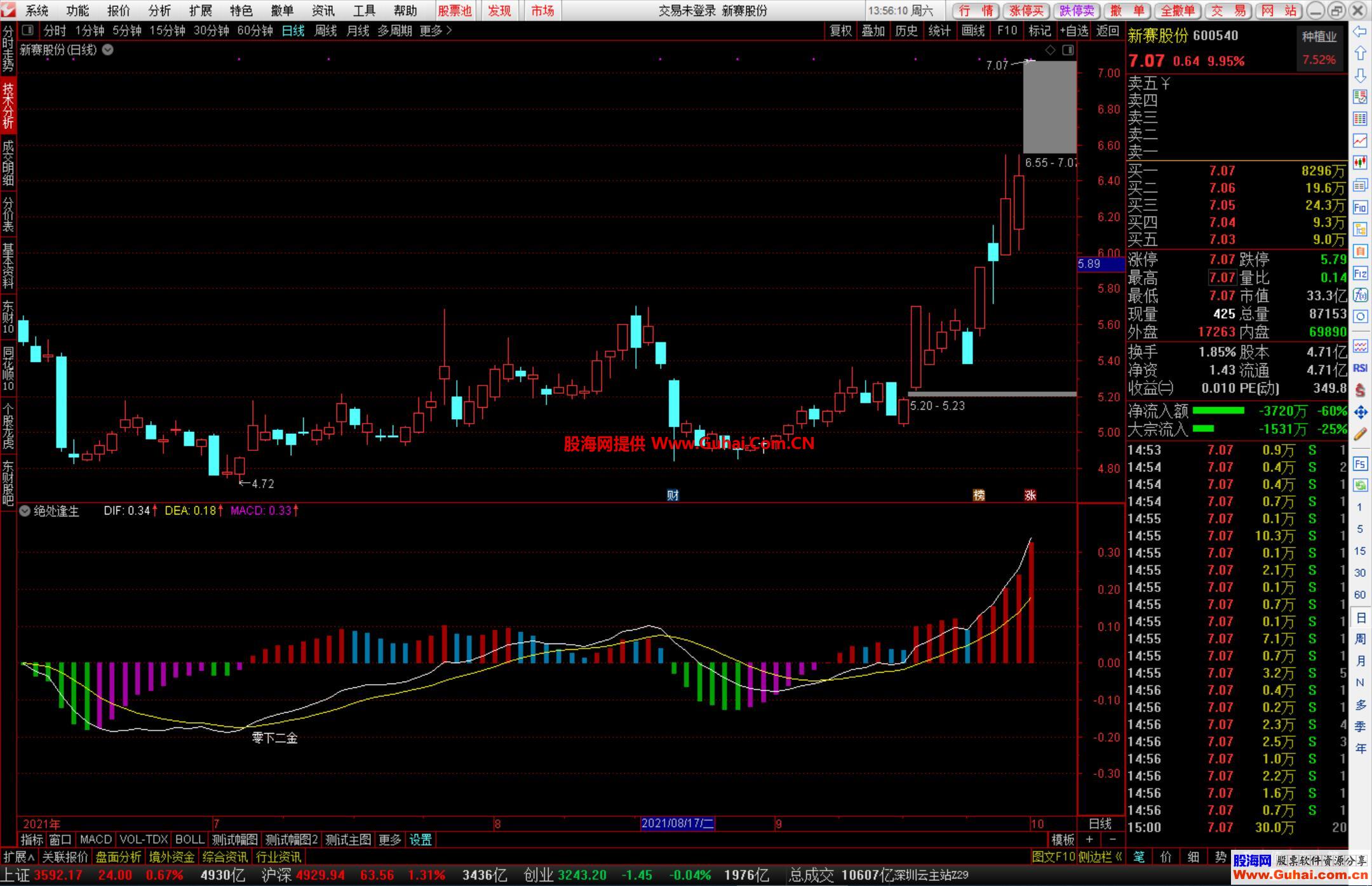Expand the 新赛股份(日线) chart dropdown arrow
Screen dimensions: 1372x886
click(108, 50)
